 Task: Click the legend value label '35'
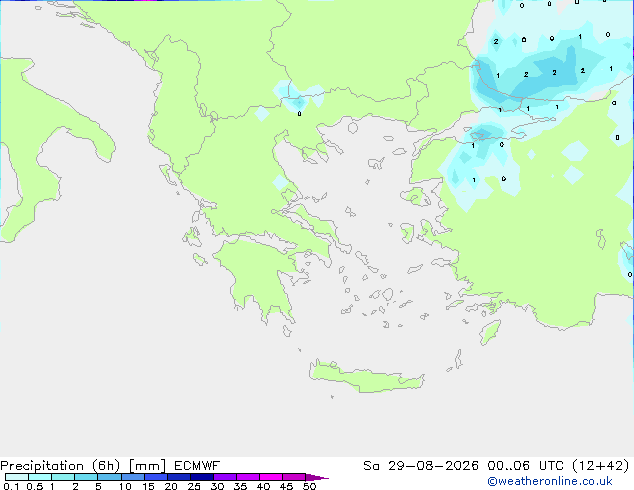coord(240,486)
